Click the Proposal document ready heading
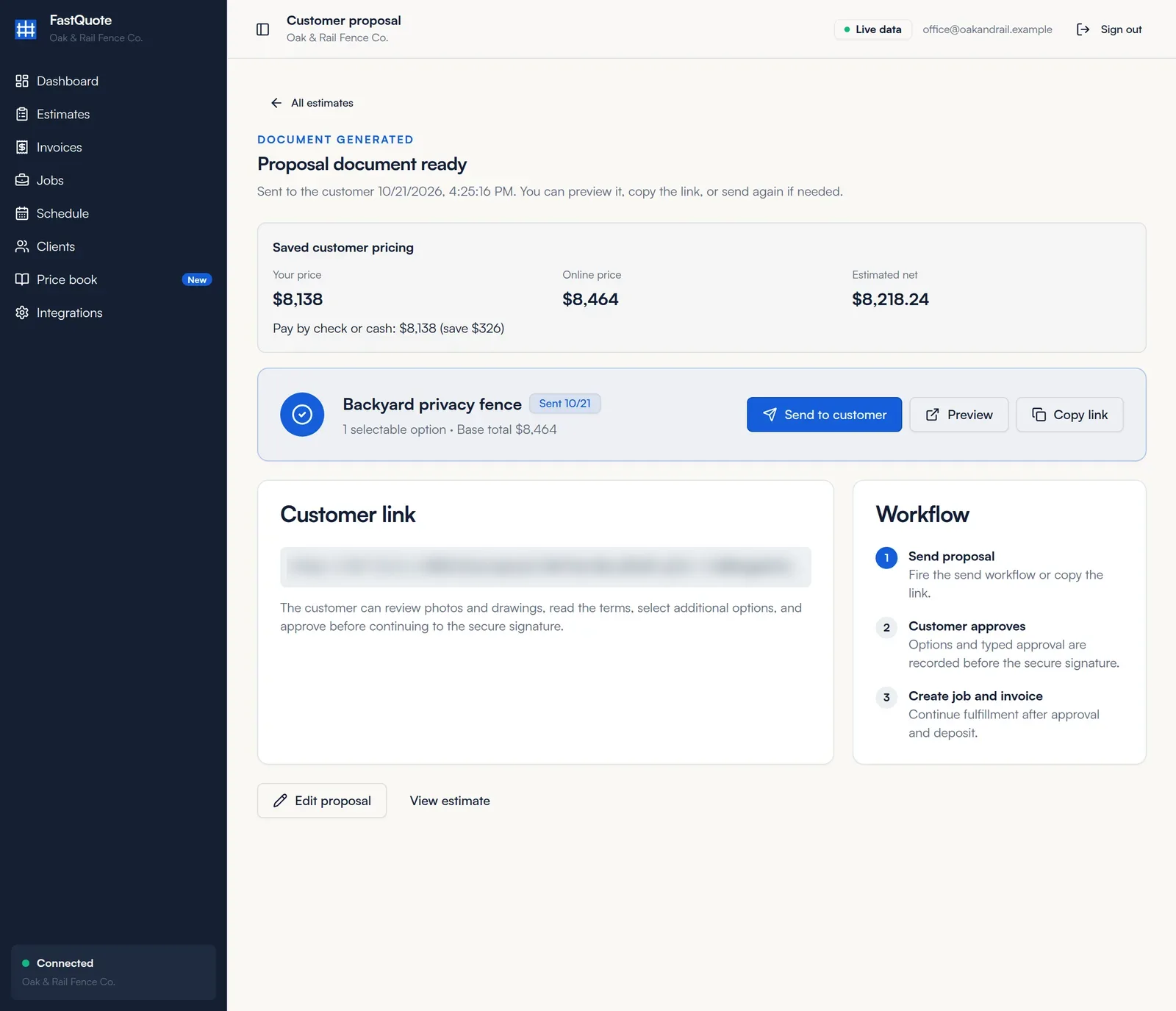Screen dimensions: 1176x1011 click(362, 164)
